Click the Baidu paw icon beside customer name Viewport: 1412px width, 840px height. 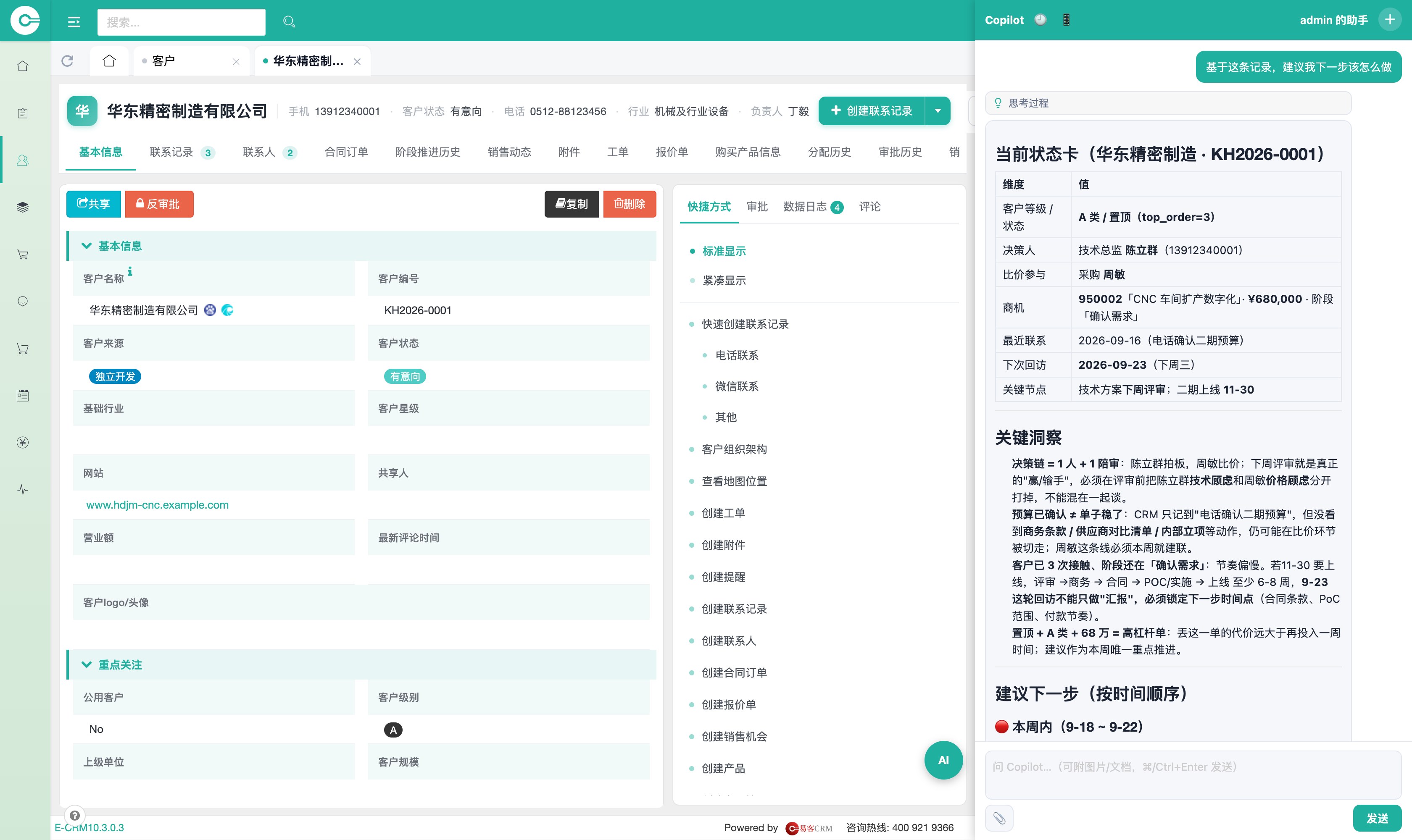210,310
